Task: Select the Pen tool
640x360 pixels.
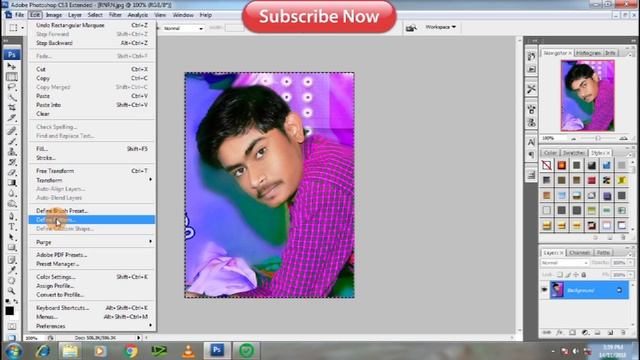Action: [11, 216]
